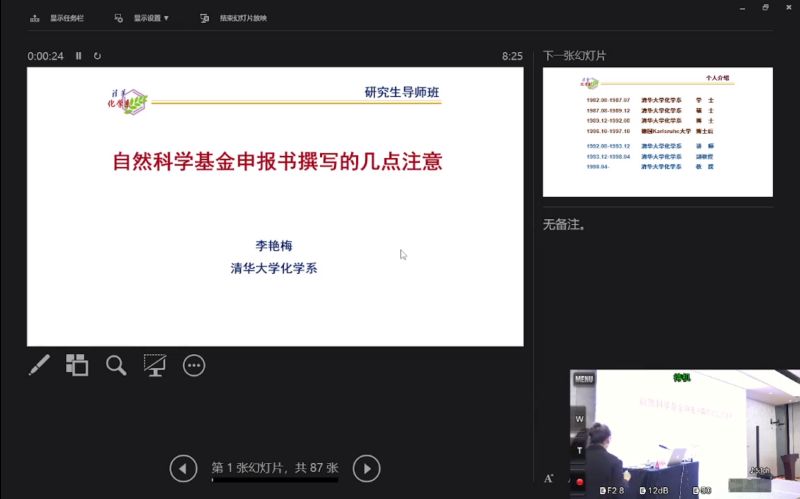Click the next slide preview thumbnail
800x499 pixels.
657,132
